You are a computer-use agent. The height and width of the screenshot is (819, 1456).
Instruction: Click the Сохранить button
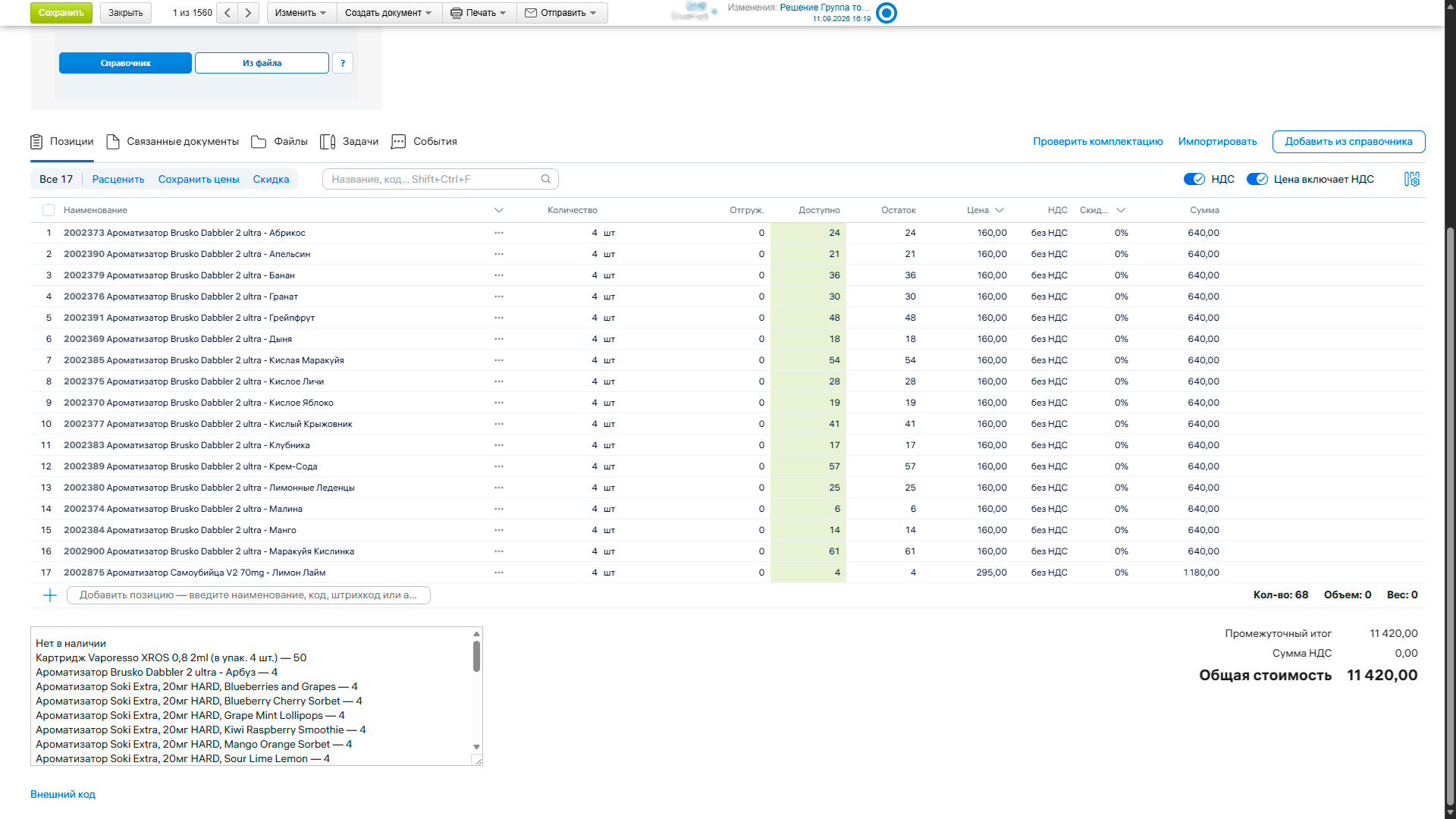(x=61, y=13)
